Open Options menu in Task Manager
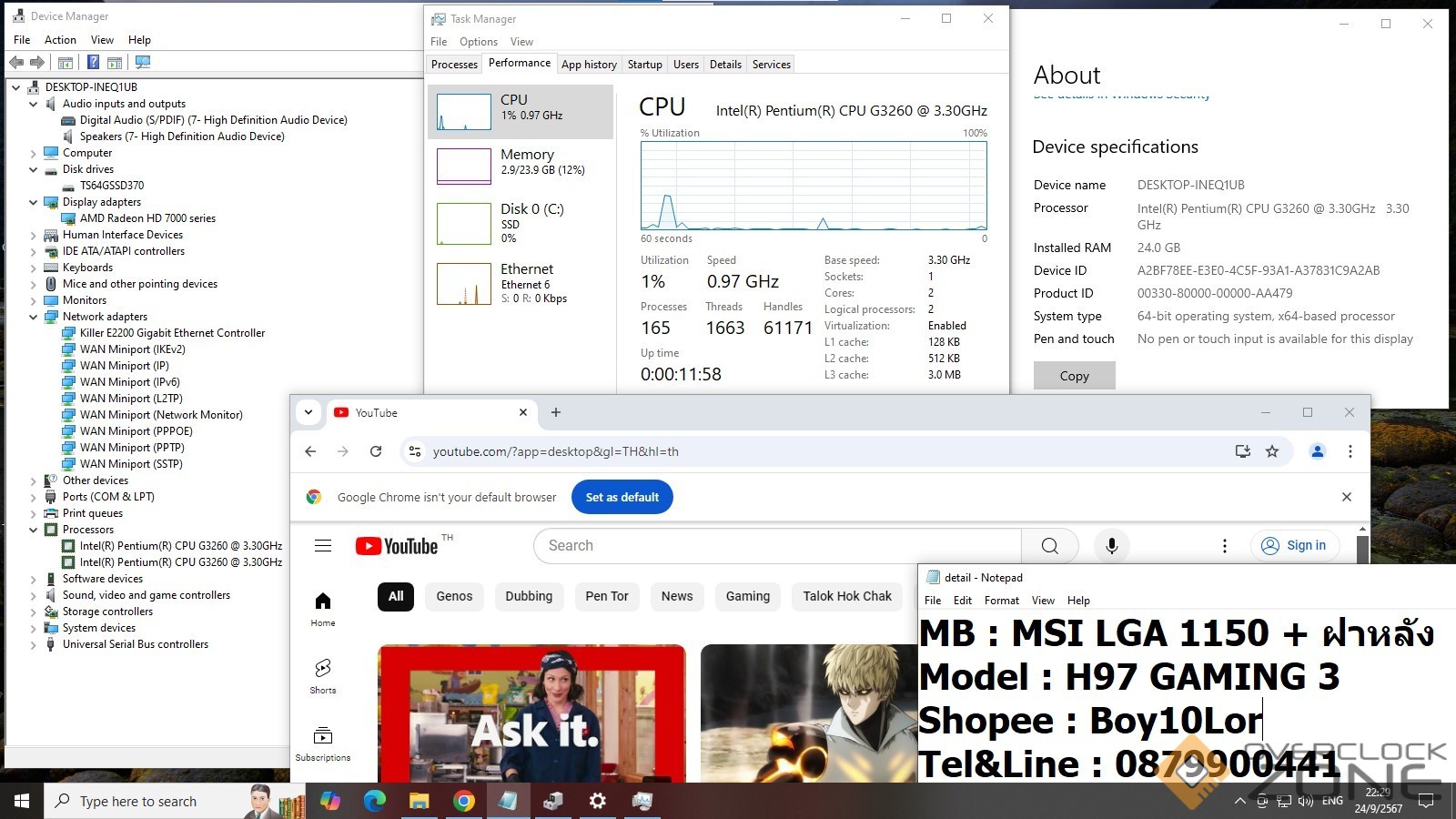This screenshot has width=1456, height=819. click(479, 42)
